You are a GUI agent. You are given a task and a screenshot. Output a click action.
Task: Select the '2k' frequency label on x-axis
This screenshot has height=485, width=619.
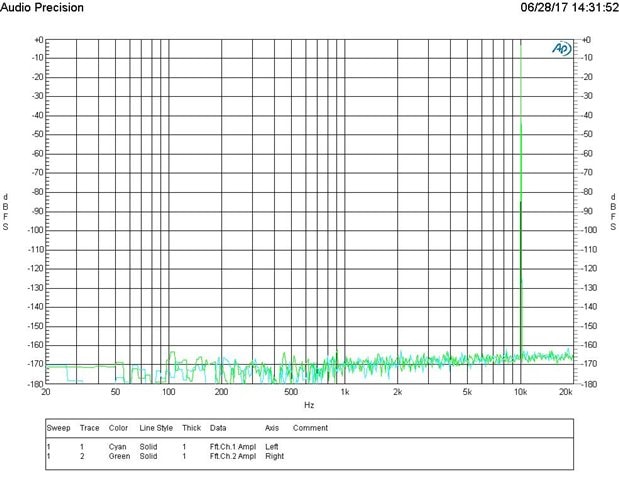click(x=398, y=392)
